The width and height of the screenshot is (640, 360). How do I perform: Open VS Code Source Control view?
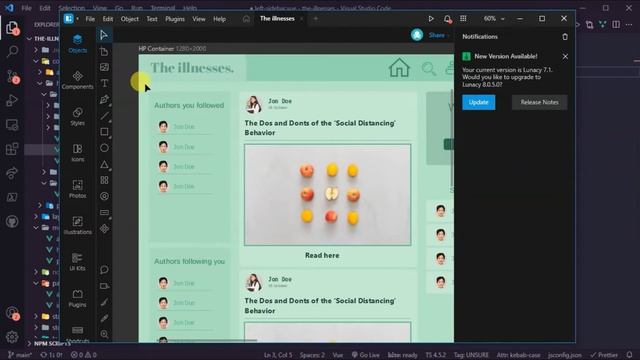[12, 76]
